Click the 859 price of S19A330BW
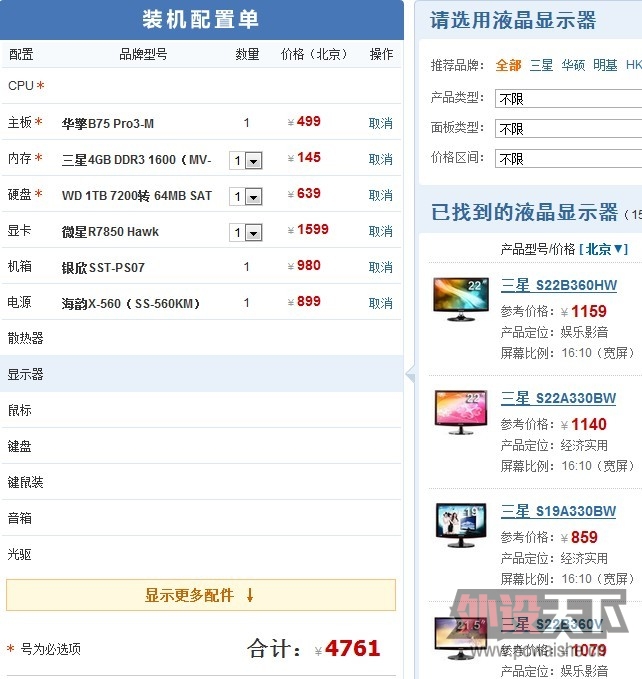The height and width of the screenshot is (679, 642). tap(584, 537)
